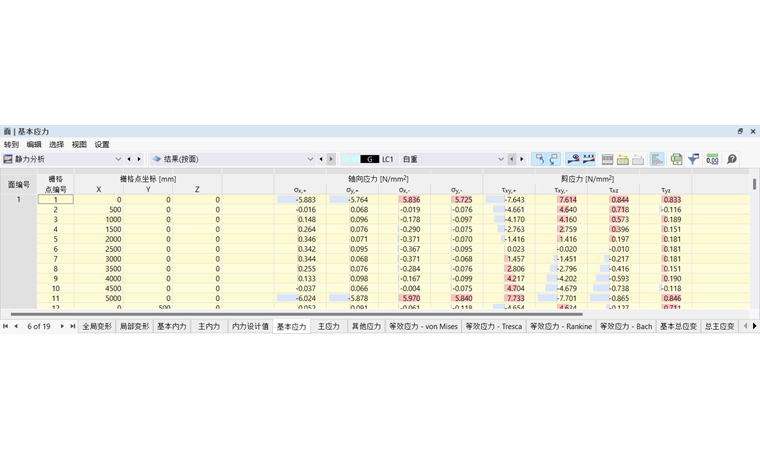
Task: Go to next analysis type arrow
Action: pyautogui.click(x=139, y=159)
